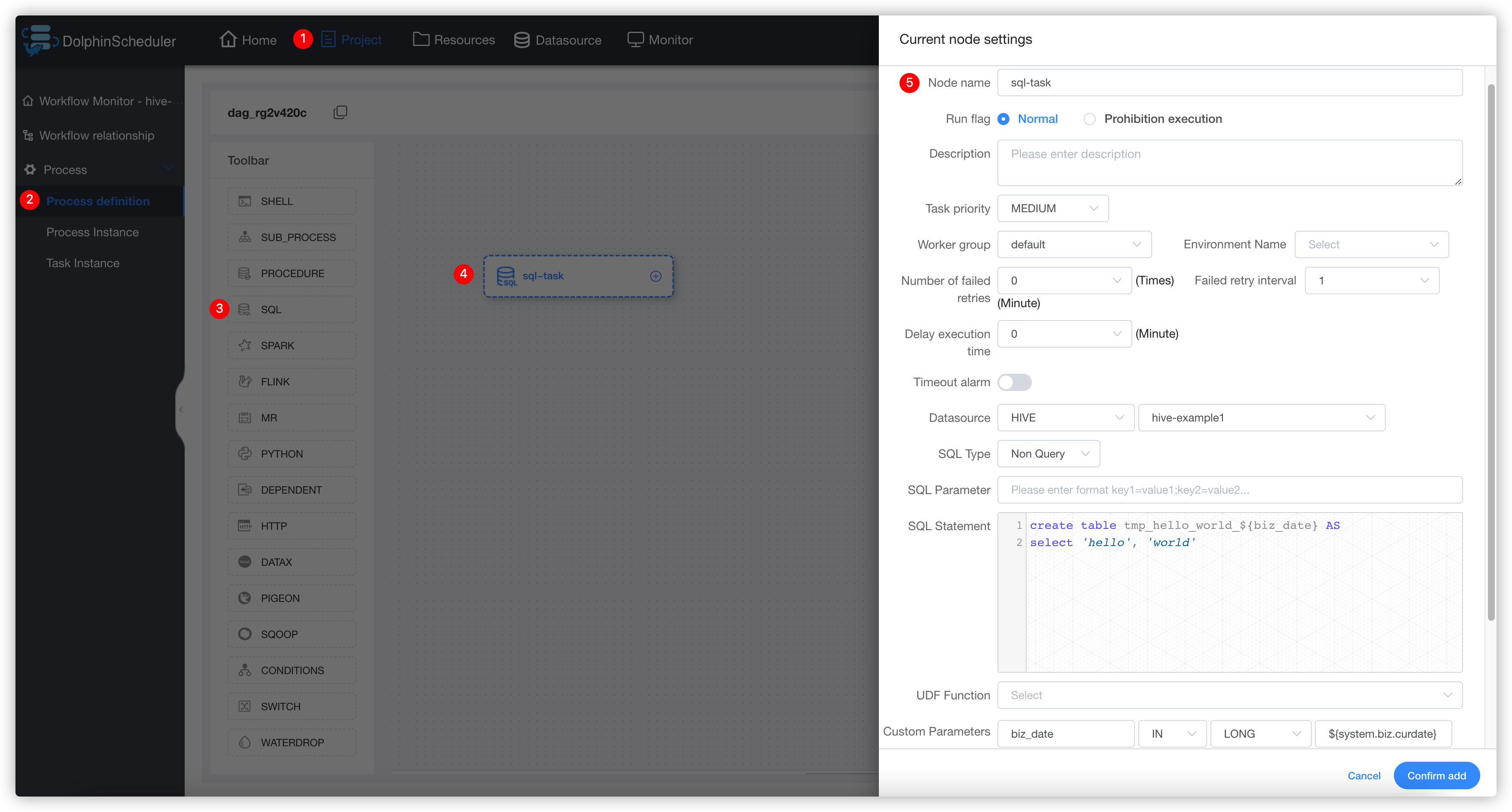Click the plus connector on the sql-task node
This screenshot has width=1512, height=812.
click(x=655, y=276)
